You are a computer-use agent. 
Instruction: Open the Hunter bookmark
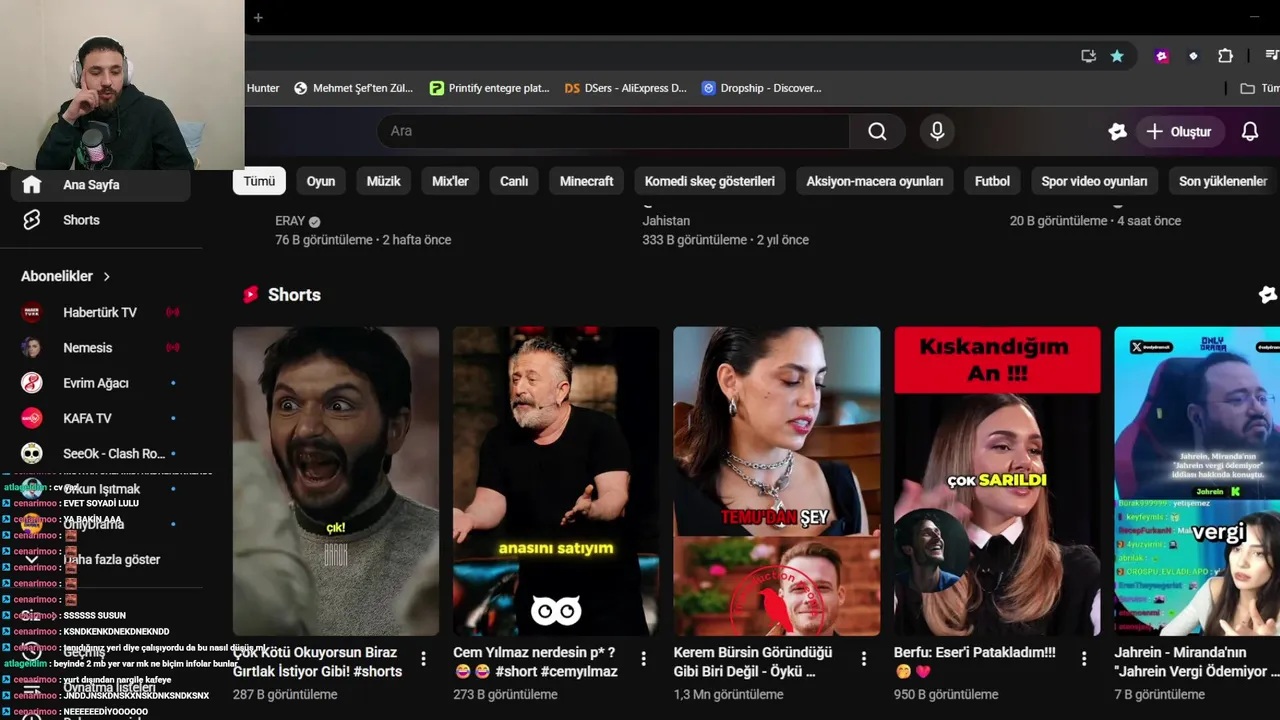[263, 88]
